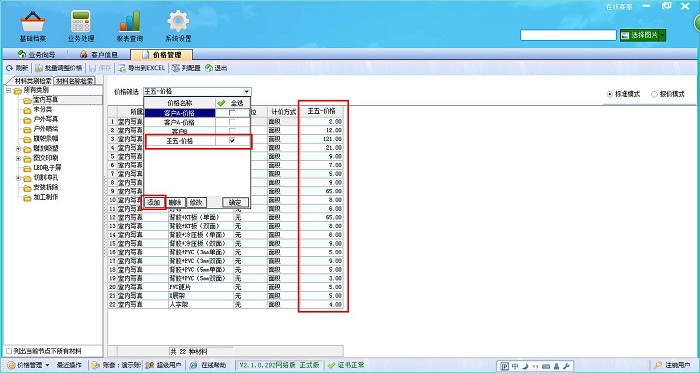
Task: Click the 证书正常 green check status
Action: tap(346, 365)
